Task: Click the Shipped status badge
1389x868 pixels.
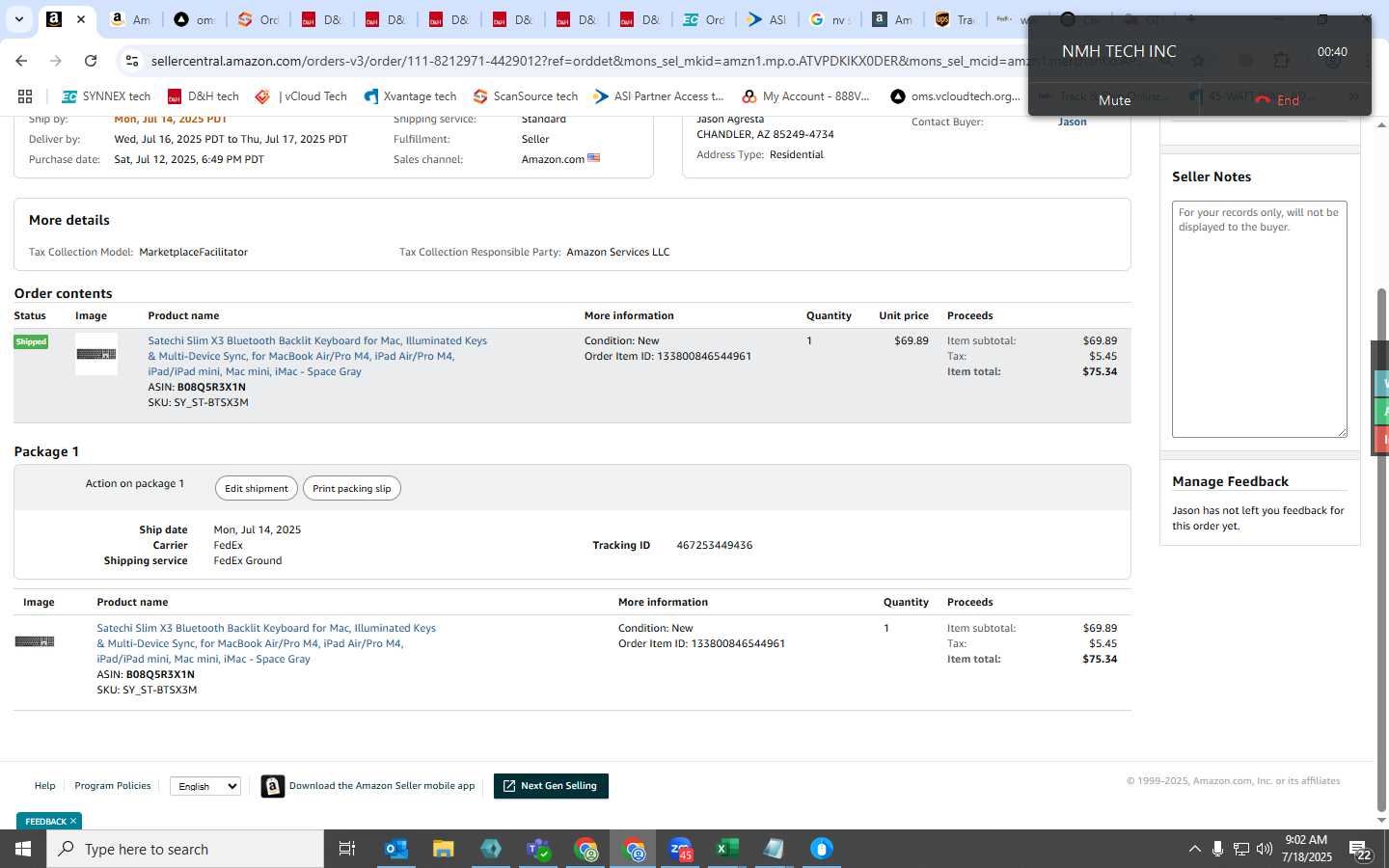Action: (31, 341)
